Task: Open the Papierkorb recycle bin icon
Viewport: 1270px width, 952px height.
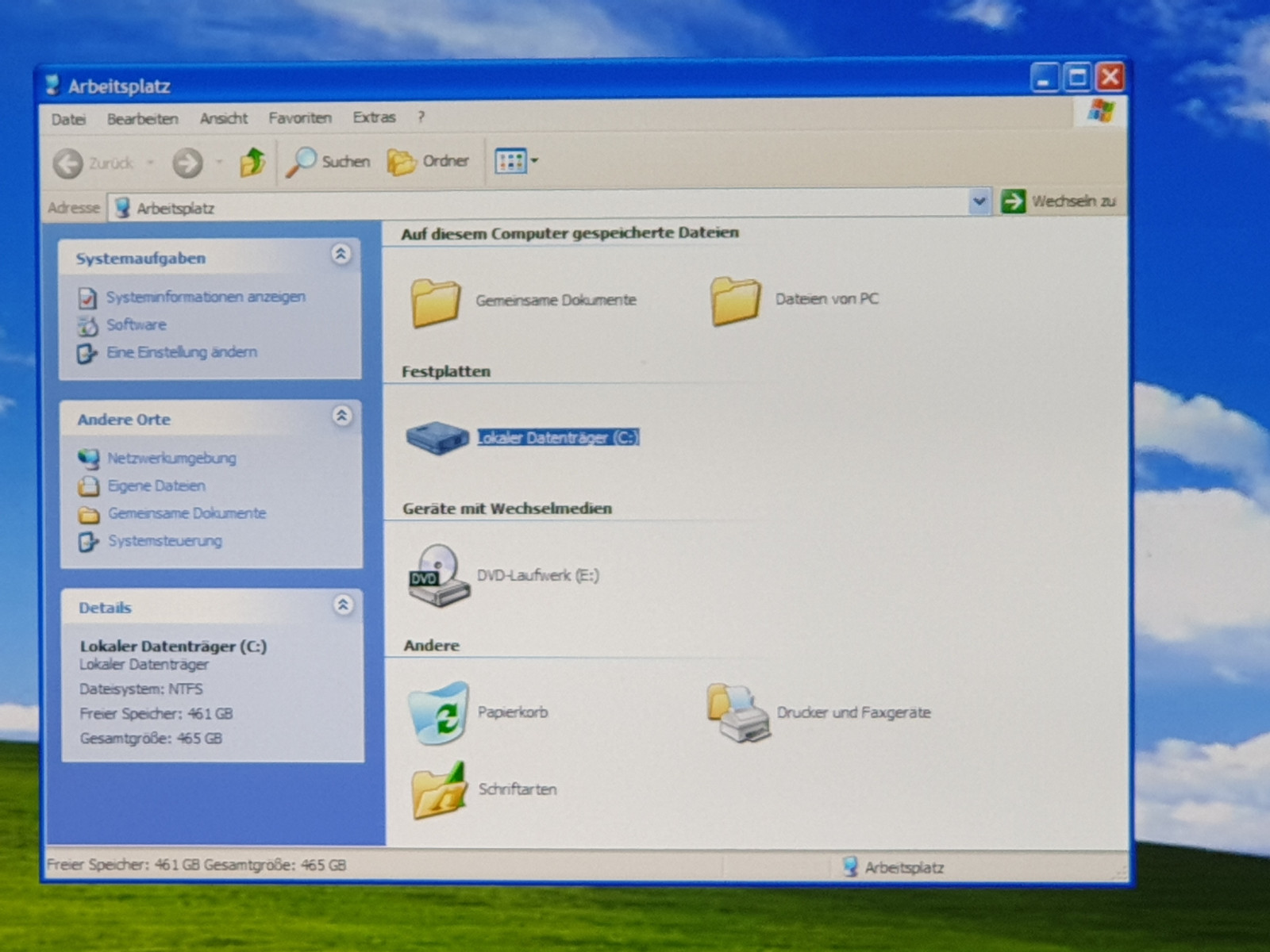Action: pyautogui.click(x=438, y=712)
